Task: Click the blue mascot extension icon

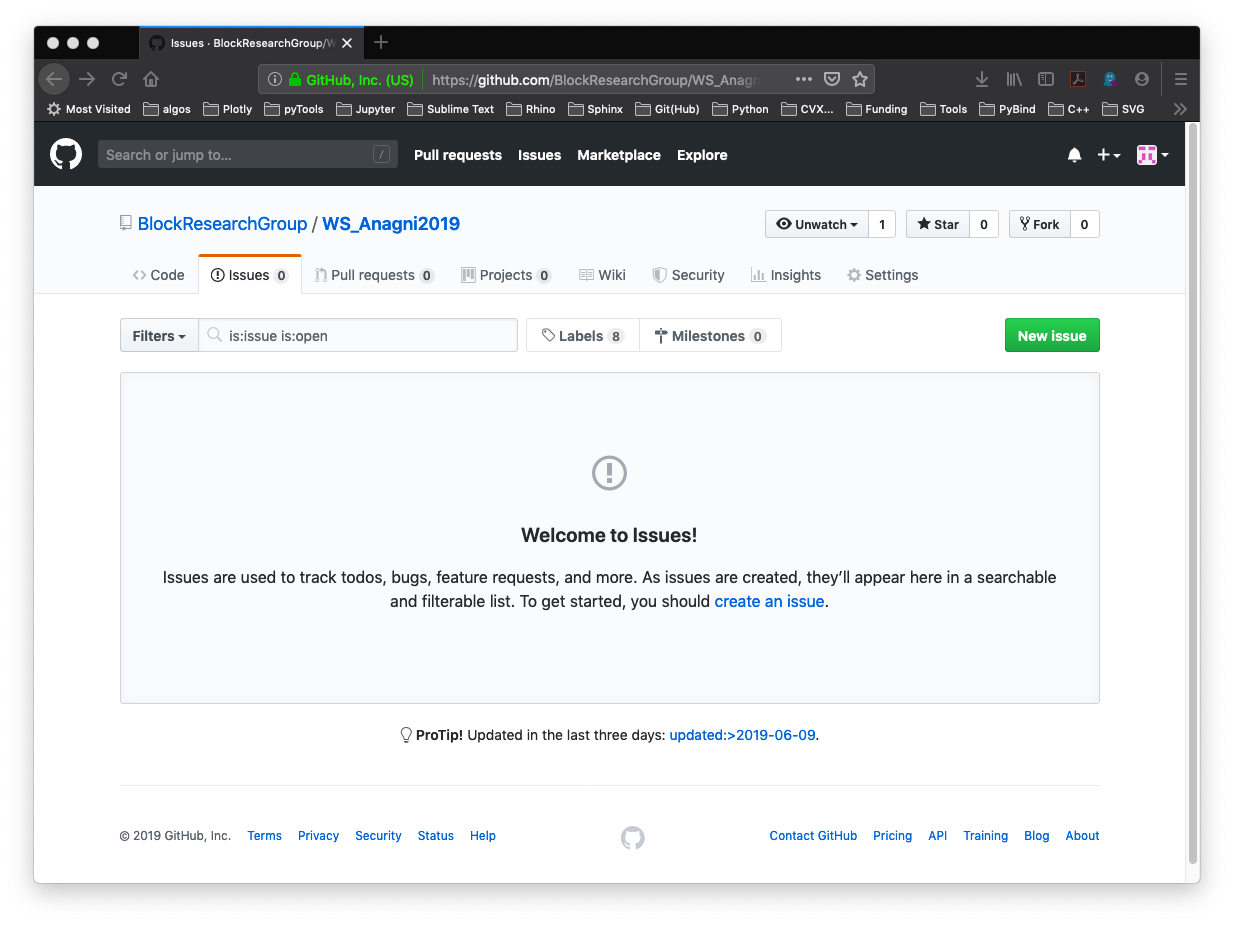Action: click(1110, 79)
